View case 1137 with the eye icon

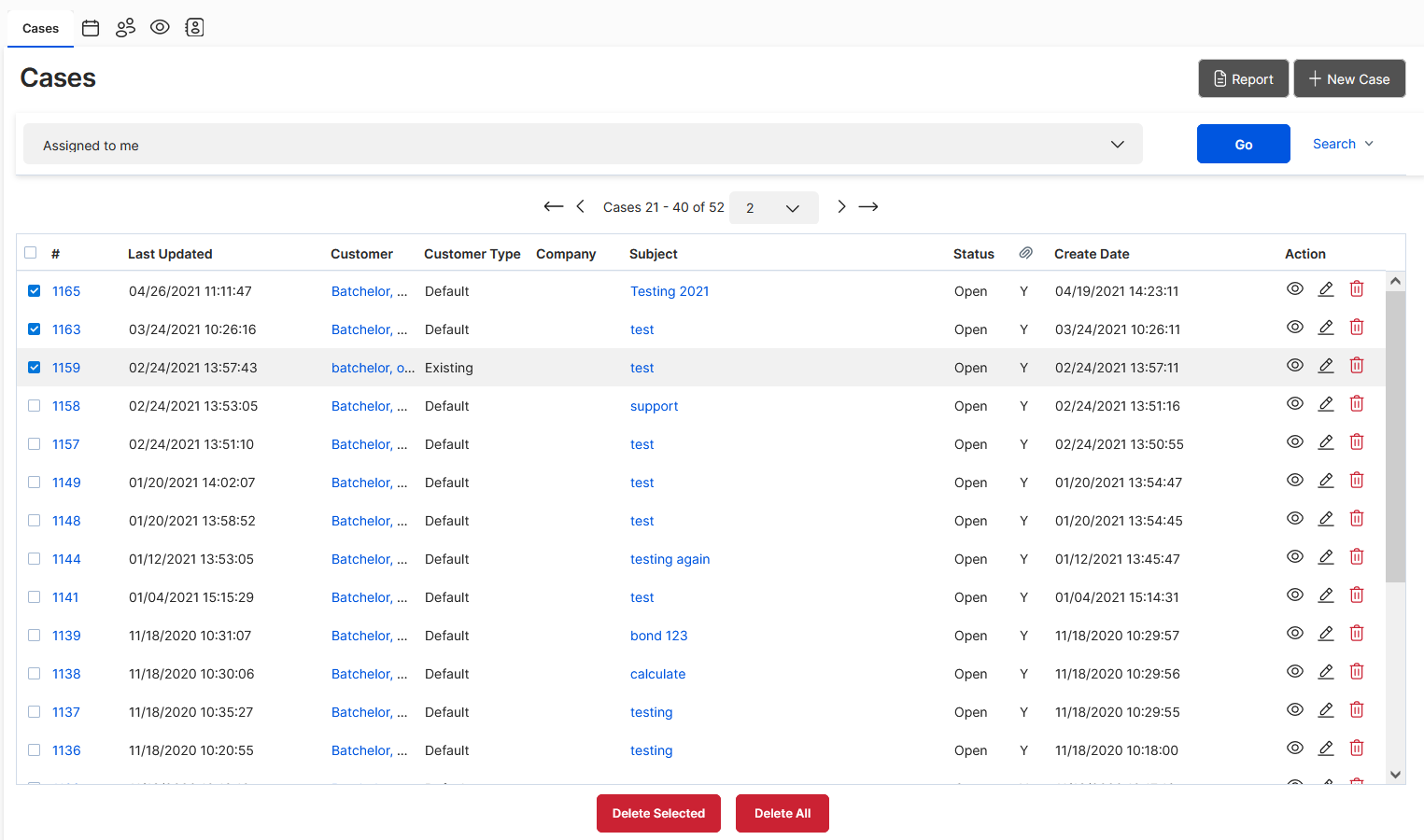coord(1295,710)
